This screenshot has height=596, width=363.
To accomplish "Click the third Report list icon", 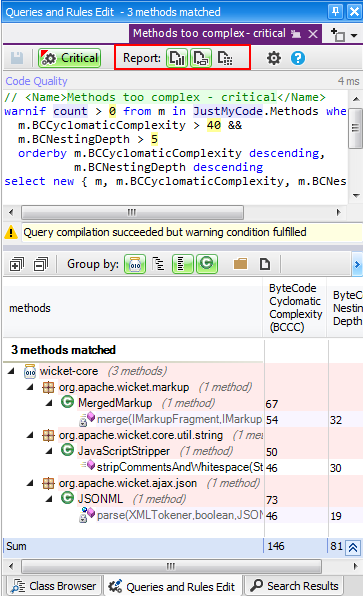I will click(225, 58).
